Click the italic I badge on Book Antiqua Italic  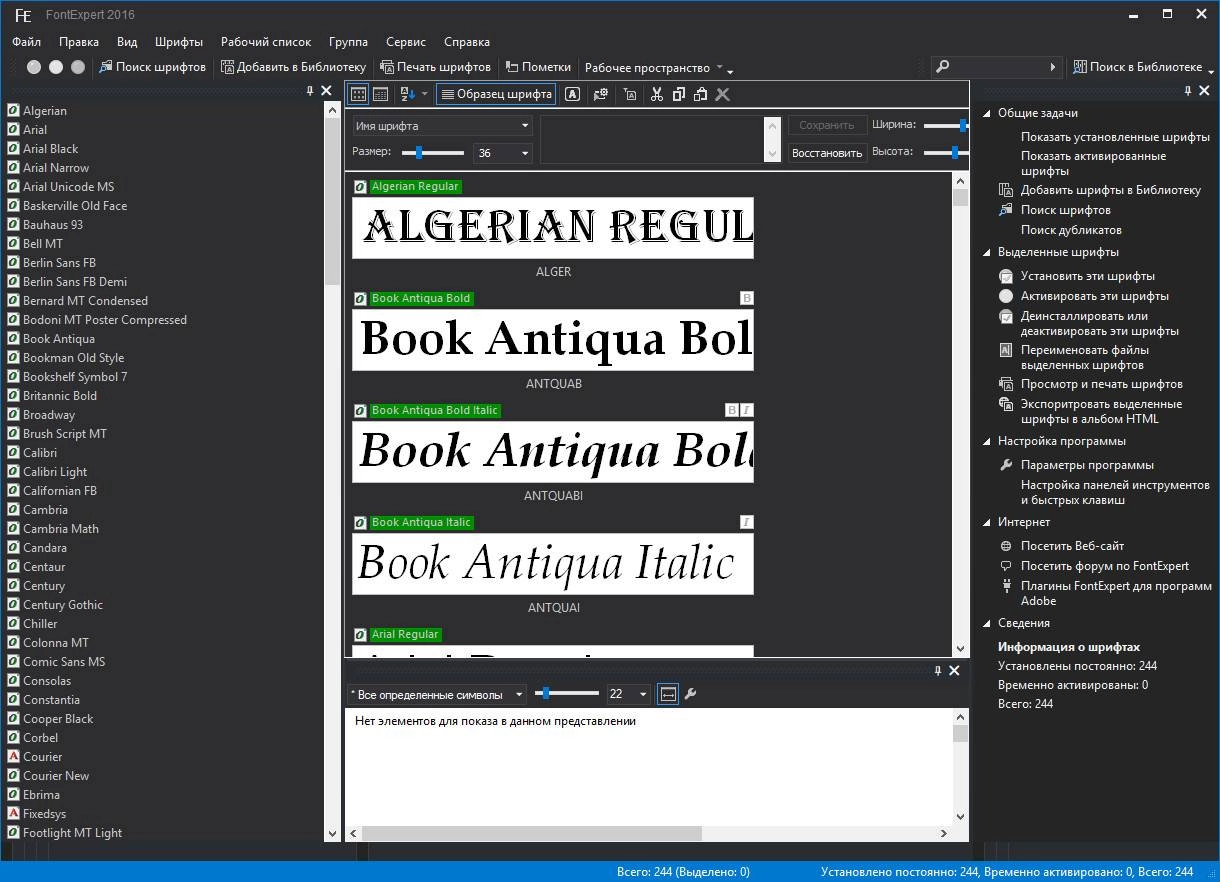pos(746,522)
